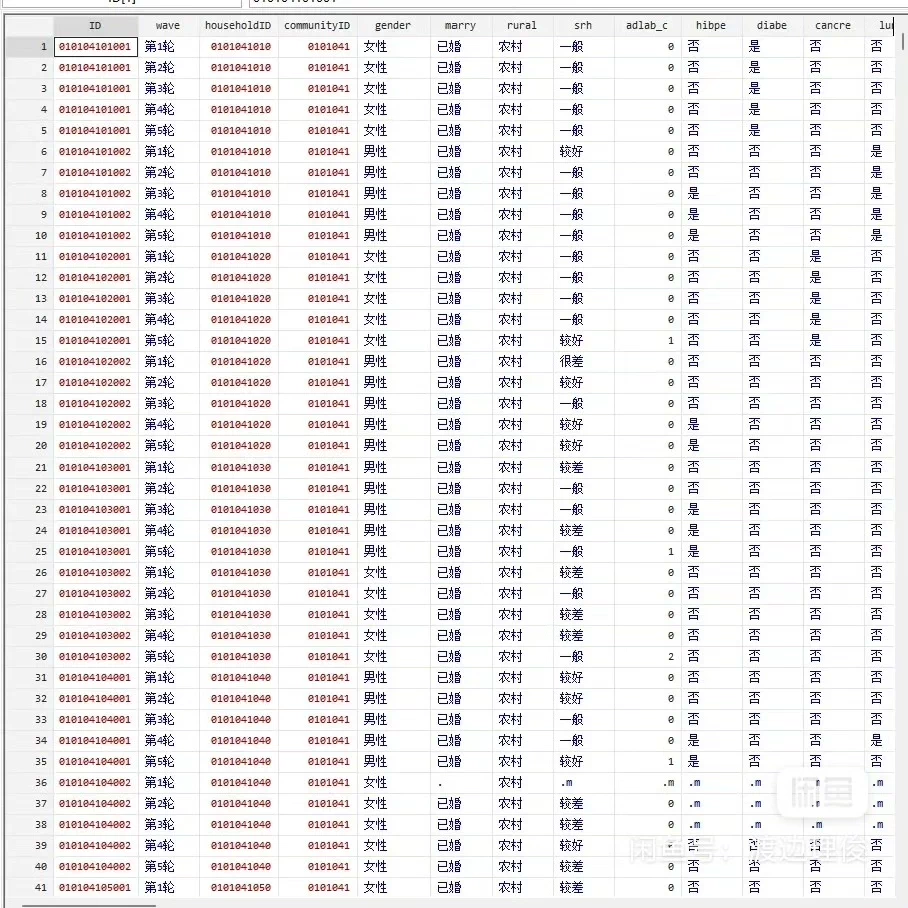Select the ID cell in row 1
Viewport: 908px width, 908px height.
point(95,47)
